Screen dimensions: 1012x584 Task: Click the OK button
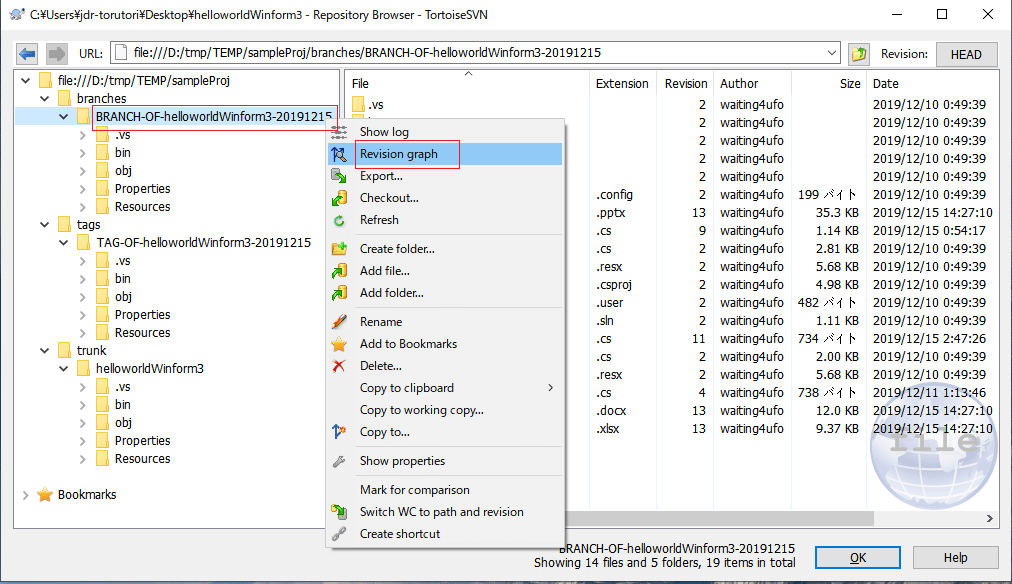pyautogui.click(x=858, y=558)
